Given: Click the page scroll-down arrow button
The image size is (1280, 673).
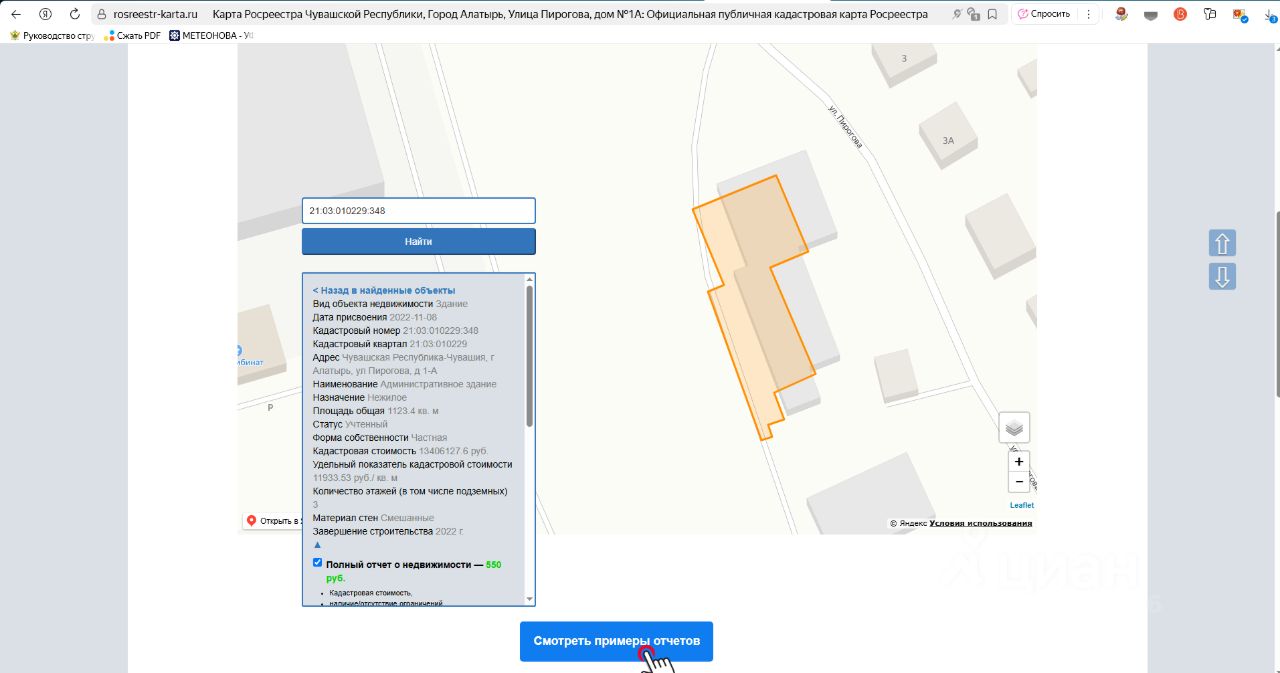Looking at the screenshot, I should [1223, 276].
